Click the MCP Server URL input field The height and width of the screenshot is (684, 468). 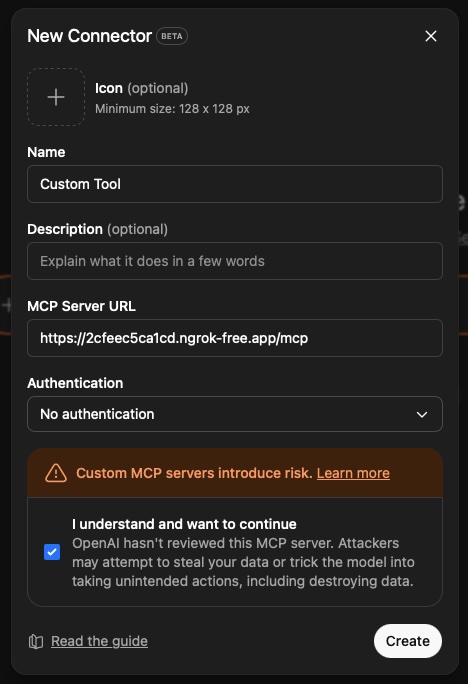[x=235, y=338]
